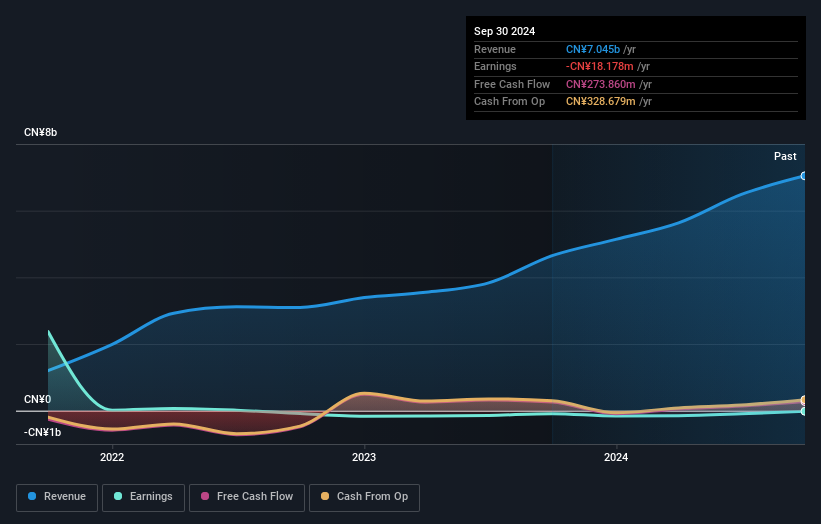Click the Revenue row label in tooltip

pos(495,49)
